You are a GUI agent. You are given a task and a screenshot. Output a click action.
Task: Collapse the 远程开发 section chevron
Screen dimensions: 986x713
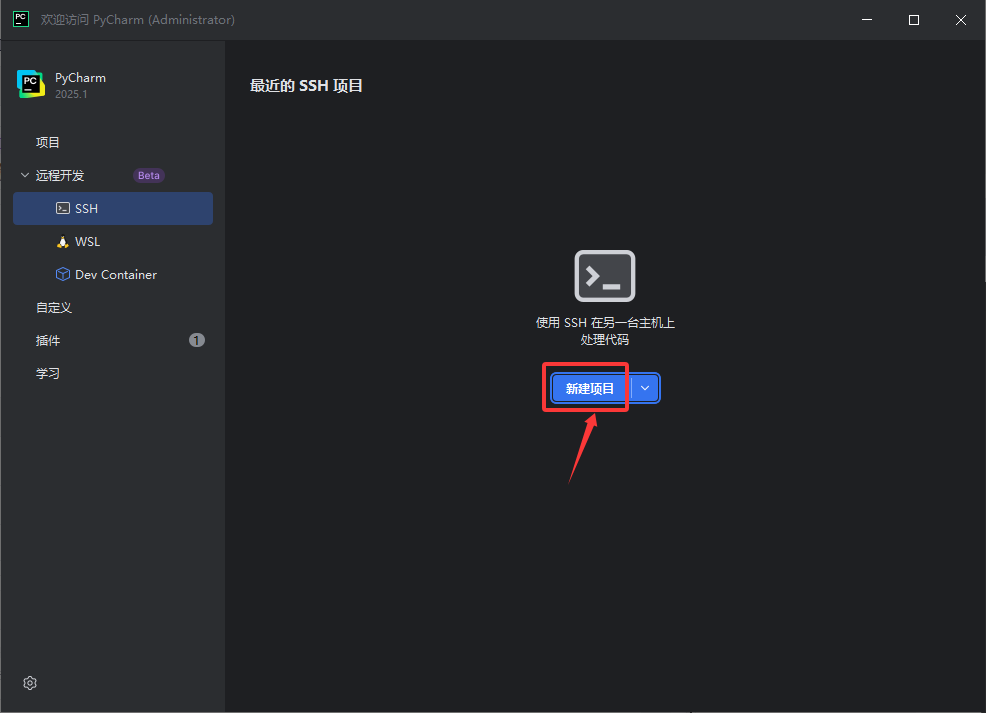tap(25, 175)
